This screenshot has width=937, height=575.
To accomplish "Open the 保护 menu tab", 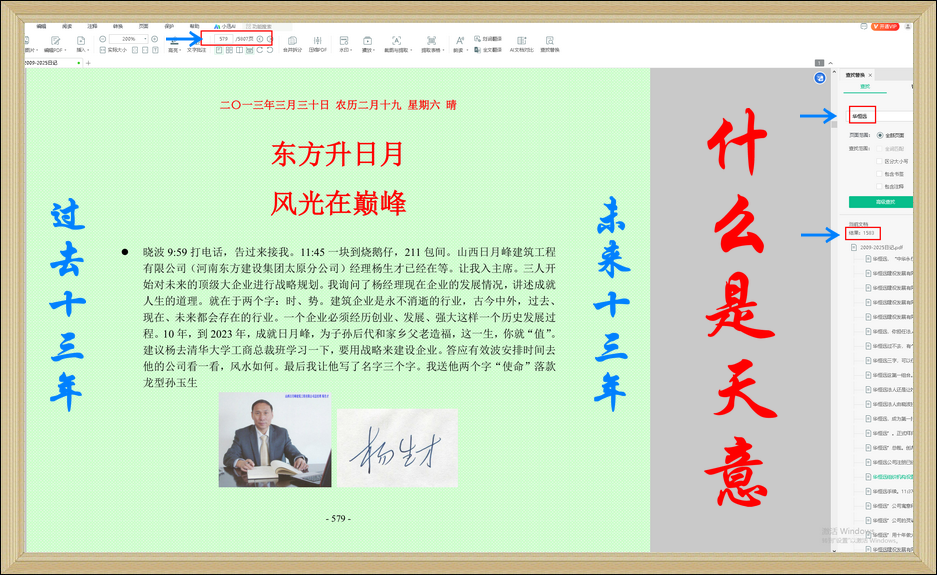I will point(168,26).
